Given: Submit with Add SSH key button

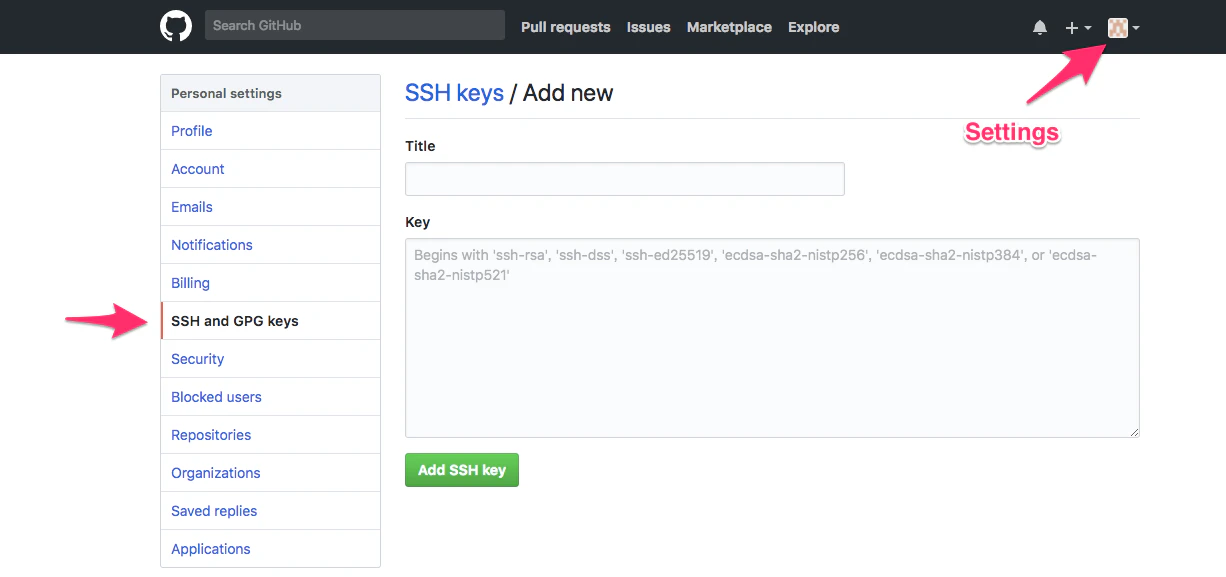Looking at the screenshot, I should click(x=462, y=470).
